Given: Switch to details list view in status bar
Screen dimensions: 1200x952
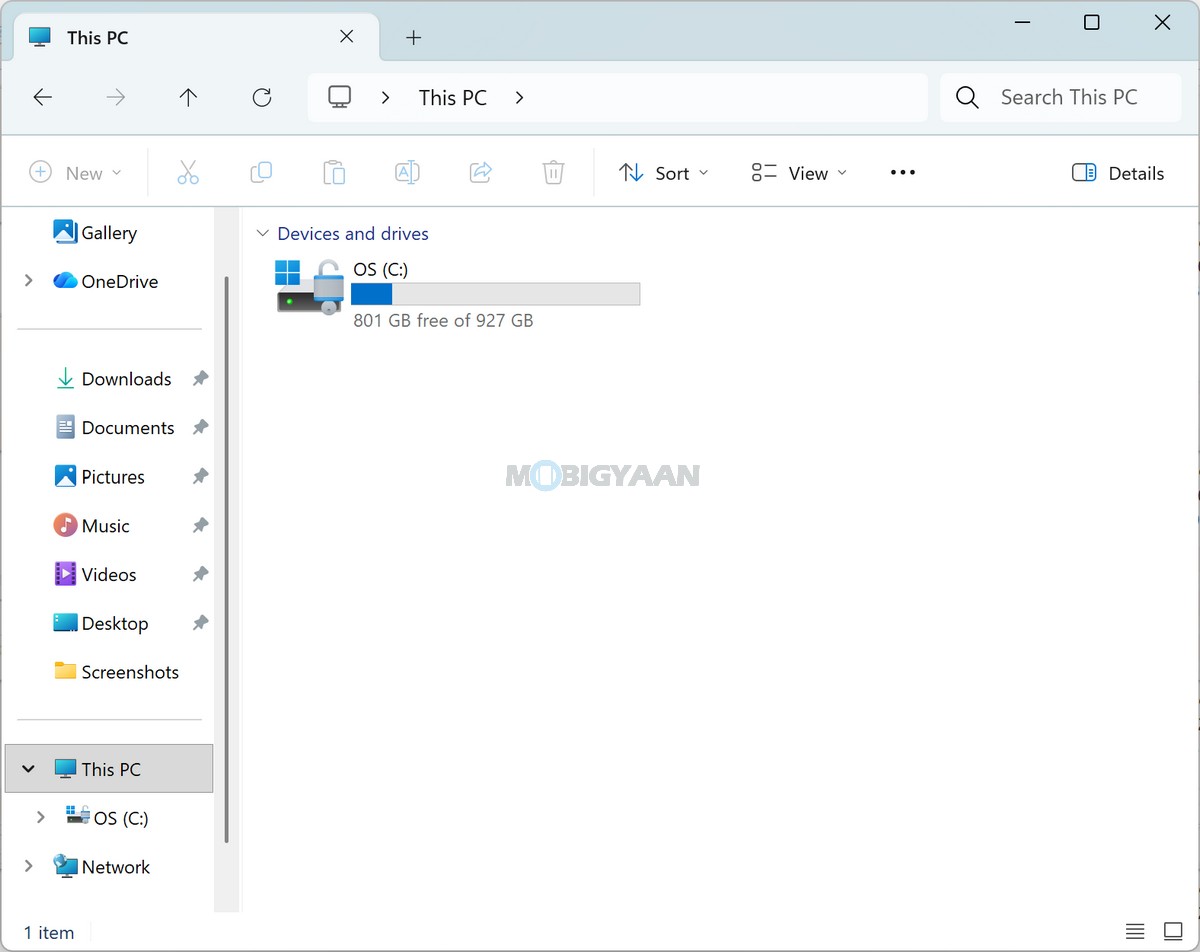Looking at the screenshot, I should 1135,932.
